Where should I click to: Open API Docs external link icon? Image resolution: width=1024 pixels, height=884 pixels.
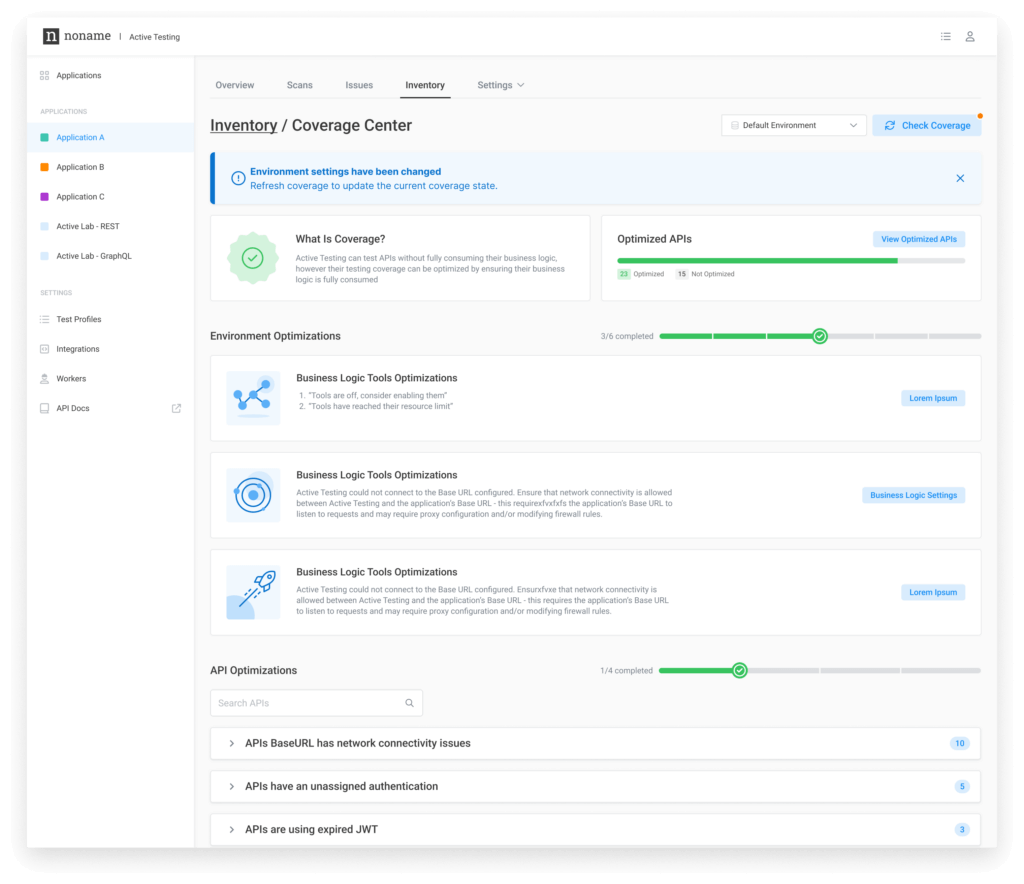pyautogui.click(x=177, y=408)
